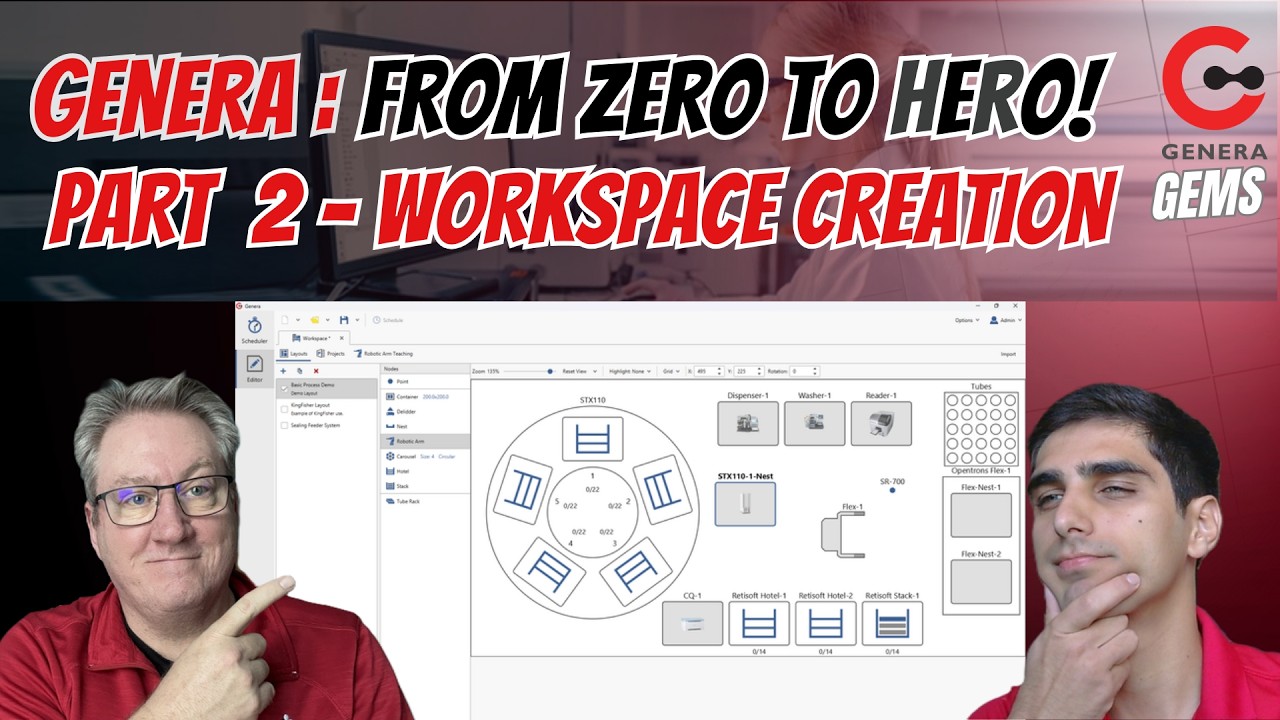Switch to the Layouts tab
This screenshot has height=720, width=1280.
[294, 353]
